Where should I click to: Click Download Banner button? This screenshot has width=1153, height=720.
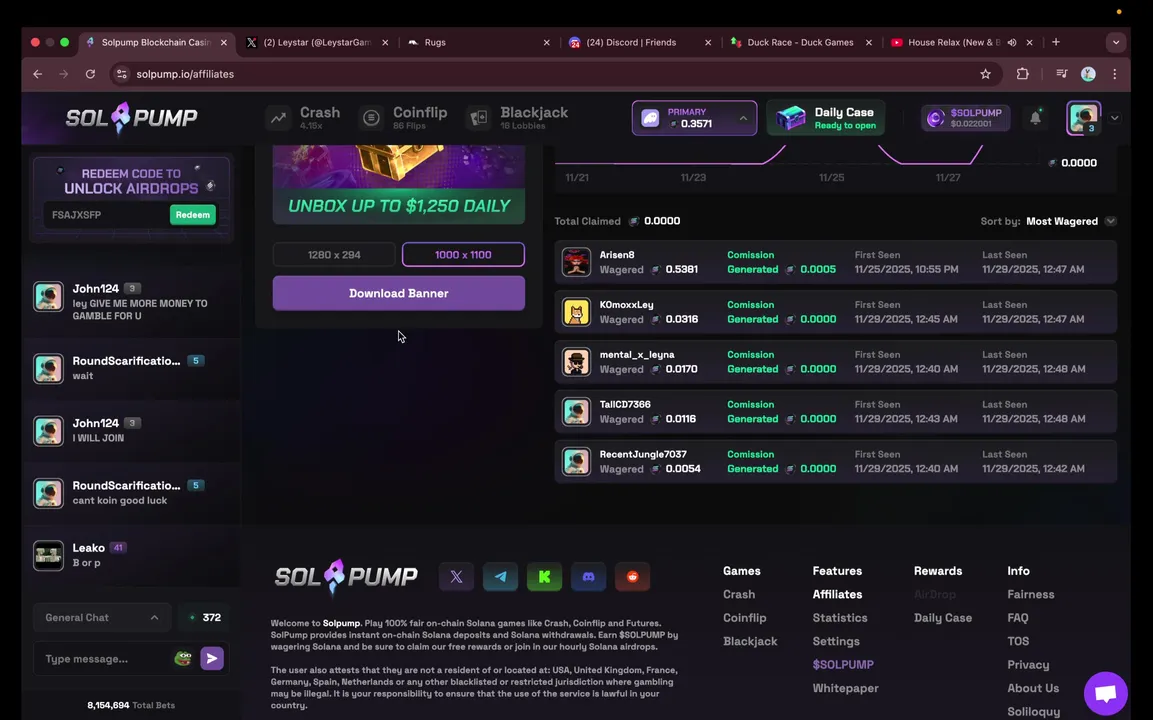click(399, 293)
